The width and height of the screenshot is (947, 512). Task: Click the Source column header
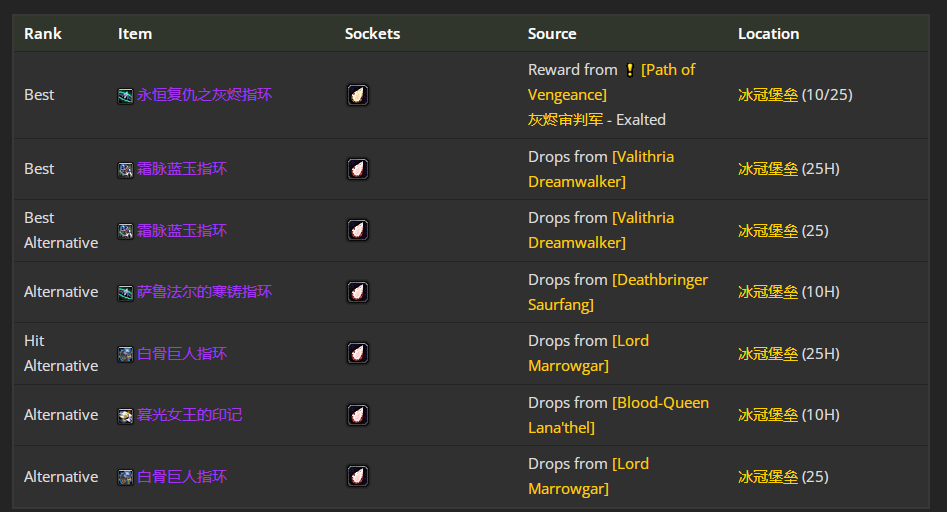[552, 34]
